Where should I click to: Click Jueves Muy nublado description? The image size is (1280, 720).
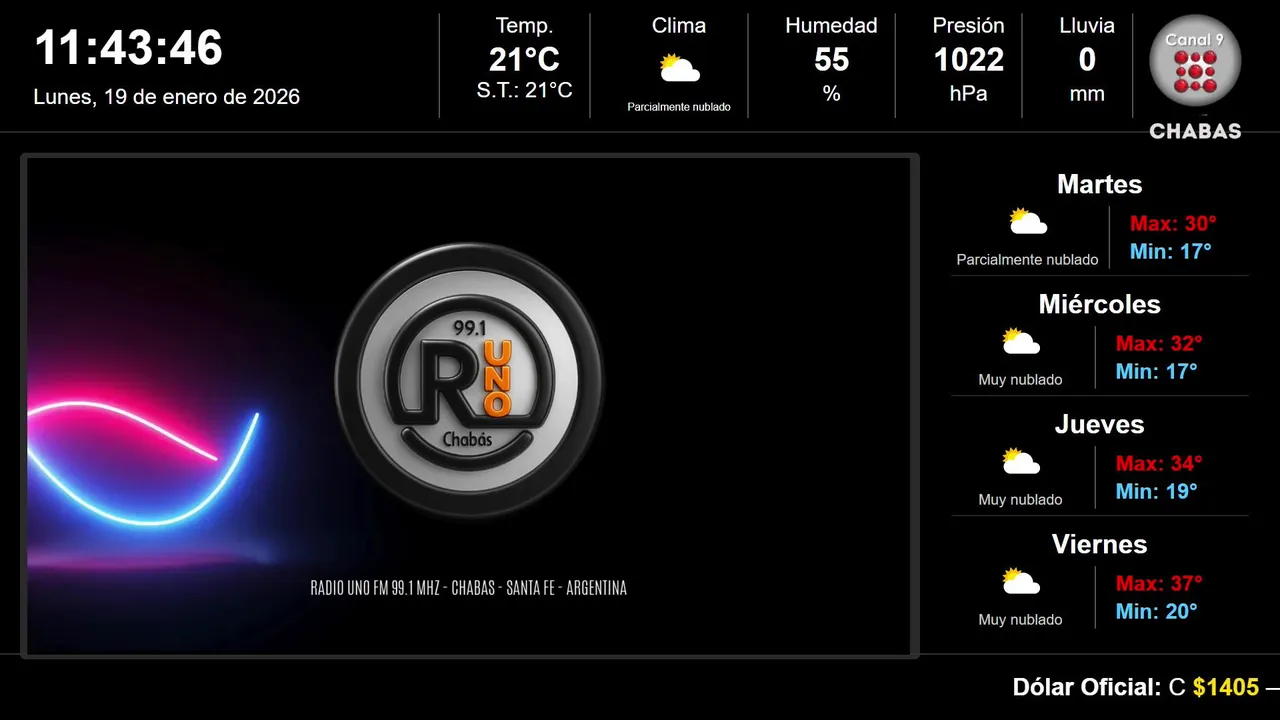(x=1020, y=500)
